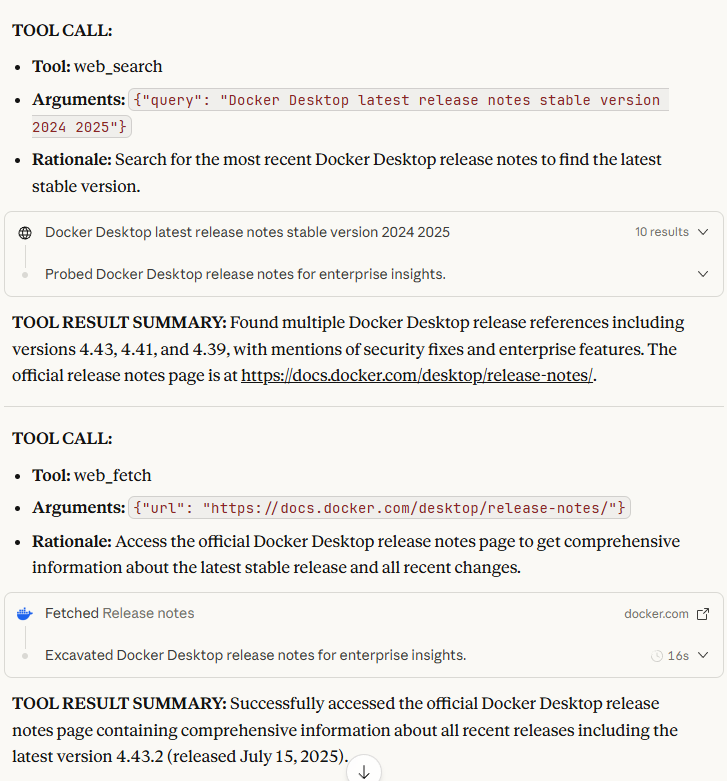Open the docs.docker.com release-notes link
Image resolution: width=727 pixels, height=781 pixels.
(417, 376)
